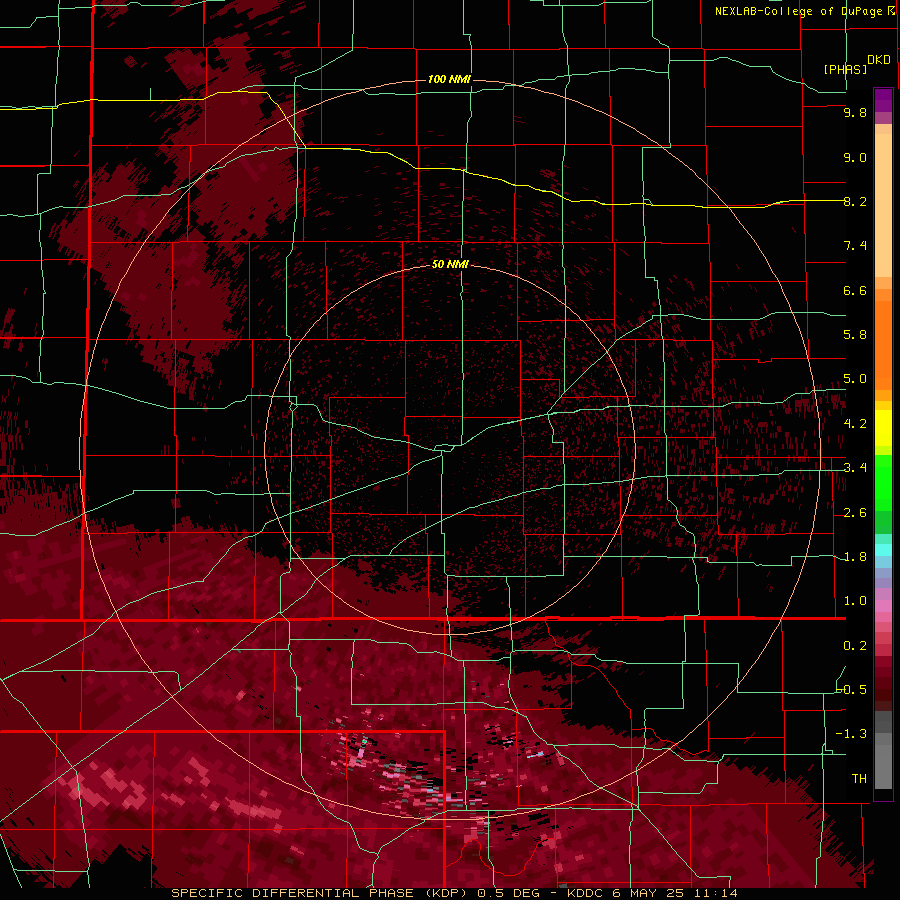Click the 6 MAY 25 11:14 timestamp

pos(673,893)
